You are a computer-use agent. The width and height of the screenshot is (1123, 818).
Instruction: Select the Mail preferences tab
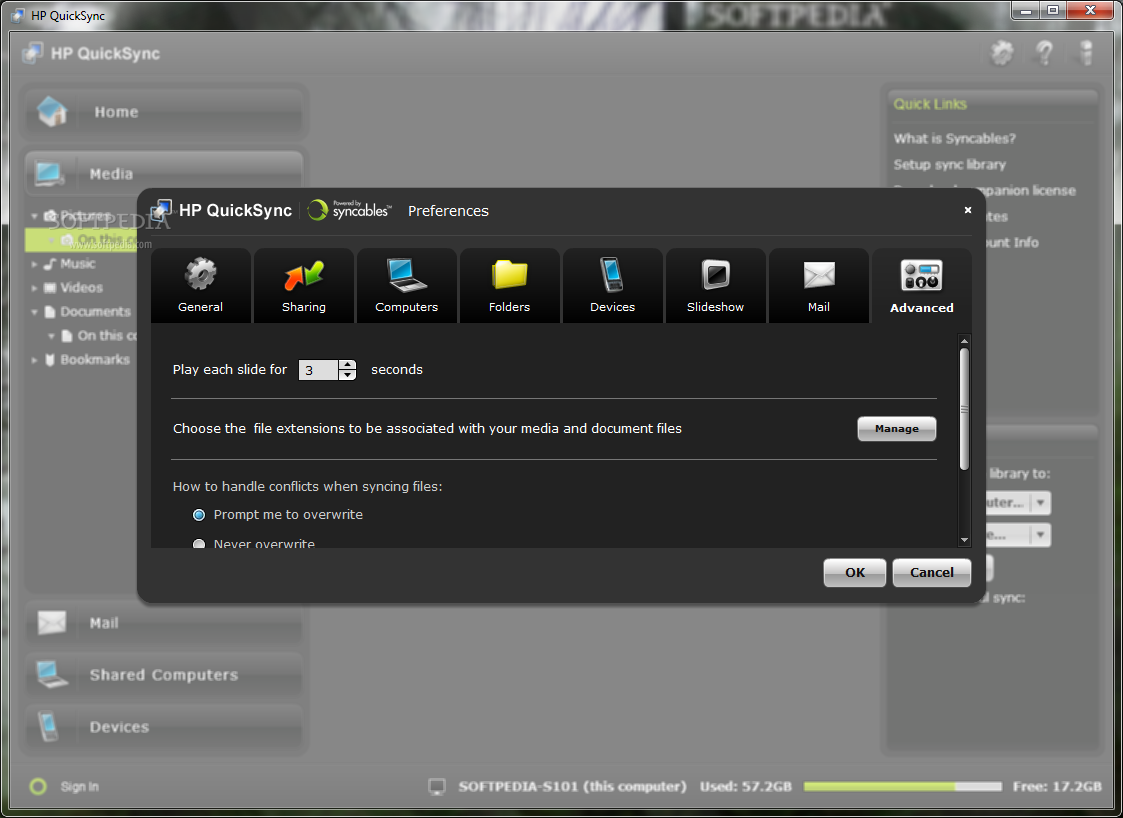(x=819, y=286)
